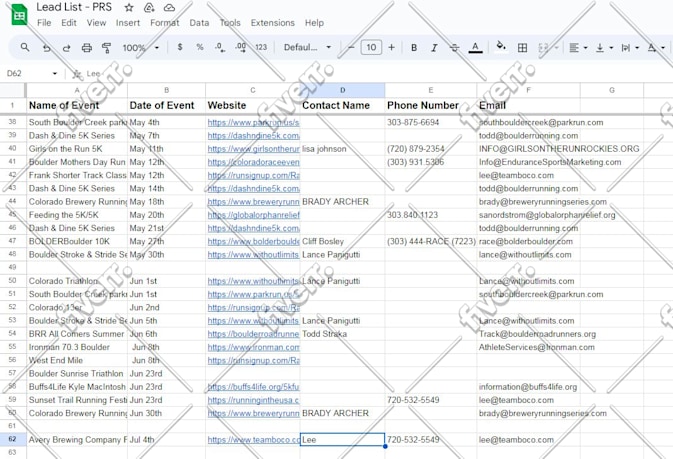Redo the last action
Image resolution: width=673 pixels, height=459 pixels.
[x=67, y=48]
